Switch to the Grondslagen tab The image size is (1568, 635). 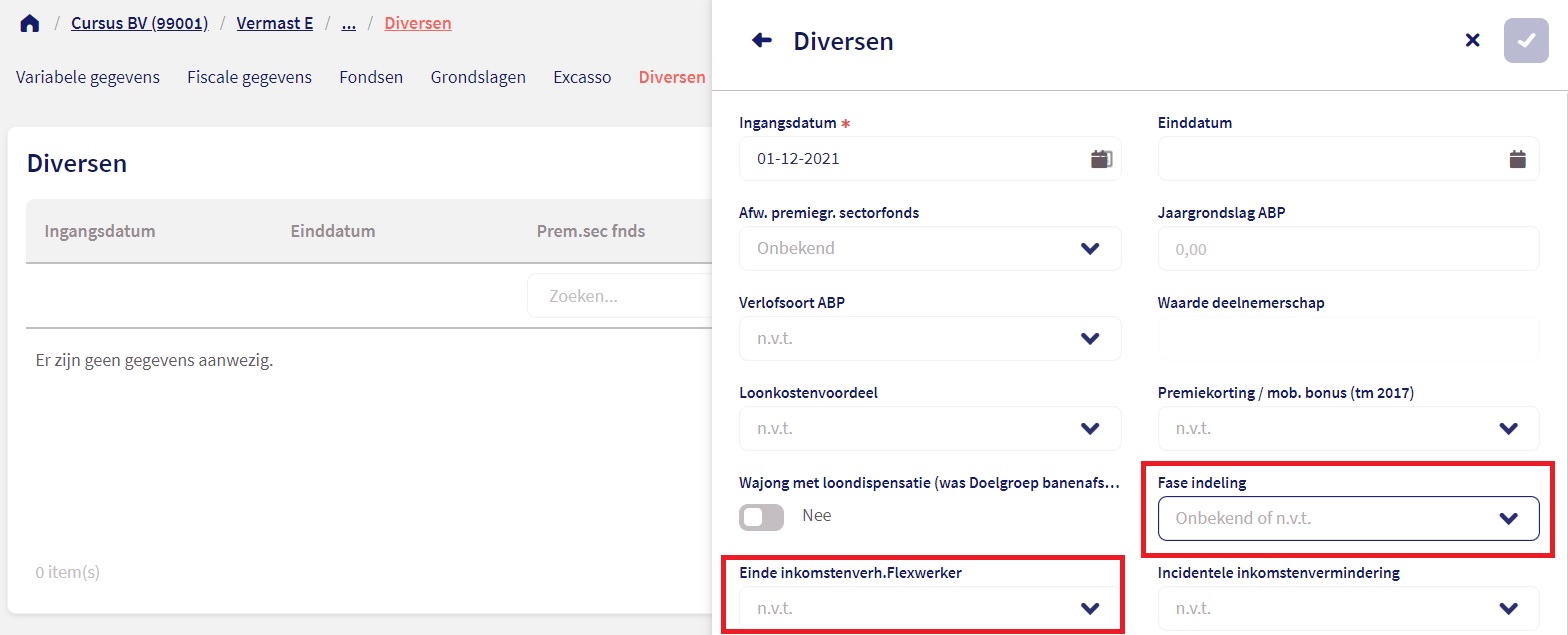tap(478, 77)
